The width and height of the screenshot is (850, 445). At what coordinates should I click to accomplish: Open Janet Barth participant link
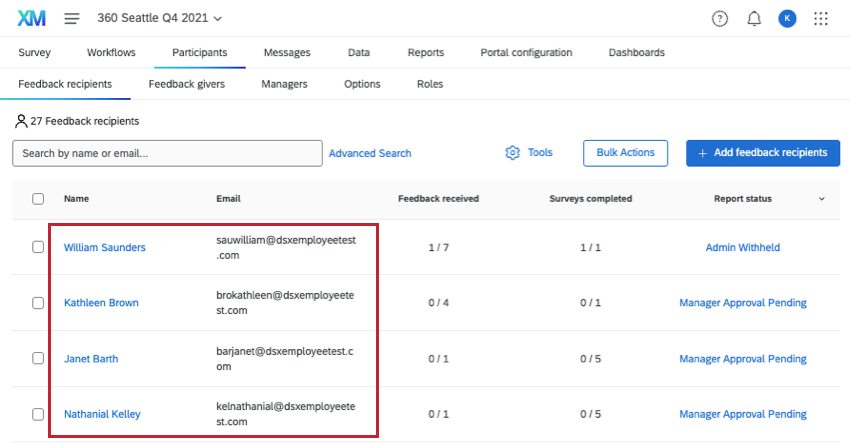pyautogui.click(x=91, y=359)
